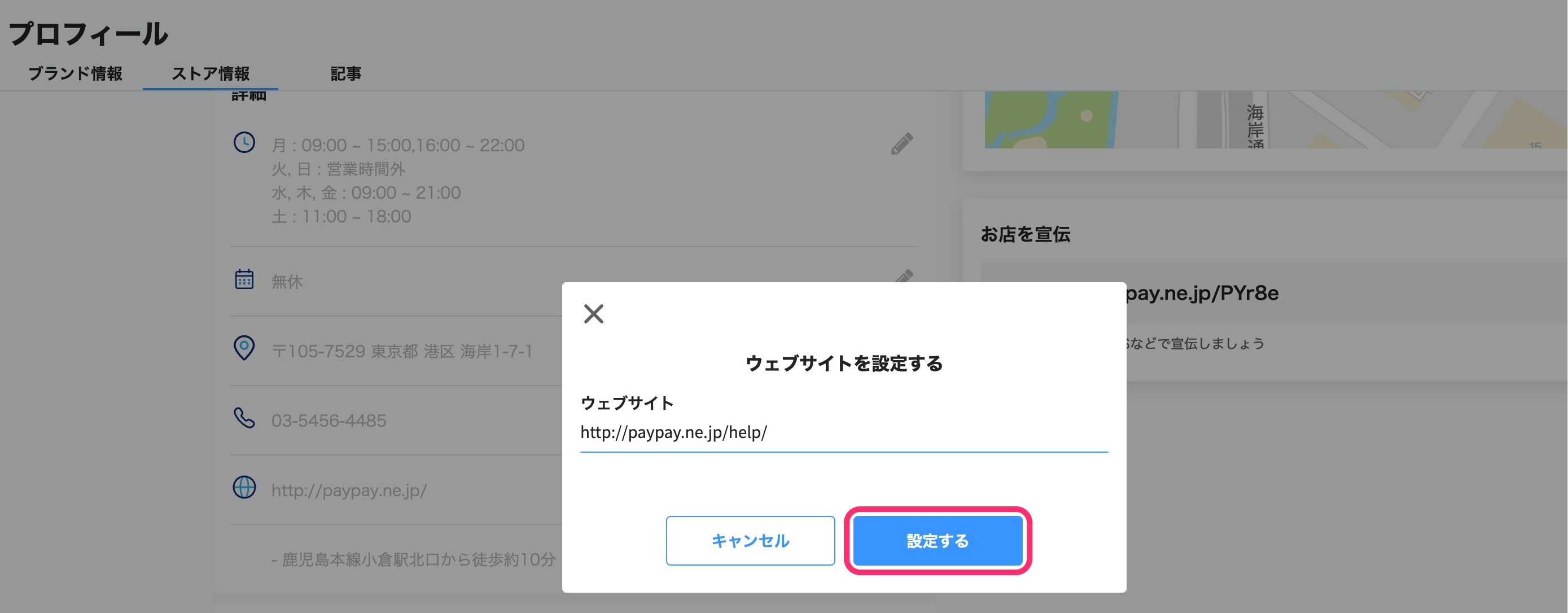The width and height of the screenshot is (1568, 613).
Task: Edit business hours with the pencil icon
Action: tap(901, 145)
